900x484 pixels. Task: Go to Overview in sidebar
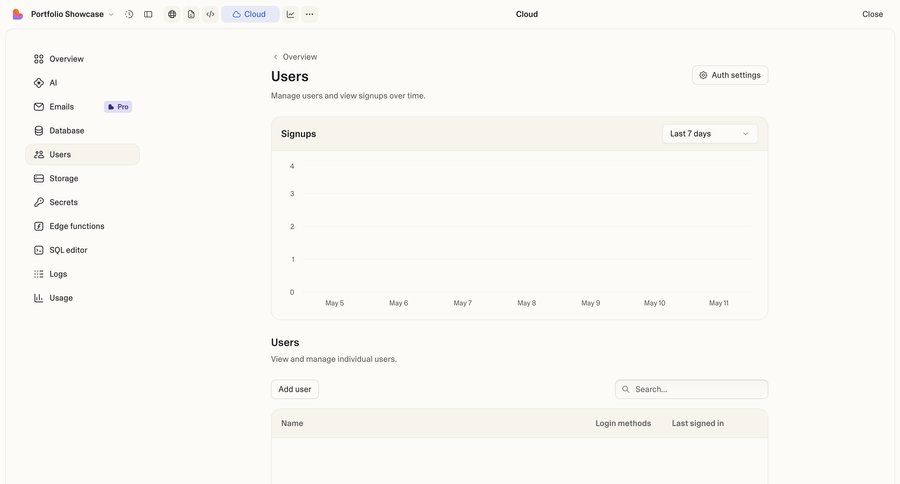pos(82,59)
